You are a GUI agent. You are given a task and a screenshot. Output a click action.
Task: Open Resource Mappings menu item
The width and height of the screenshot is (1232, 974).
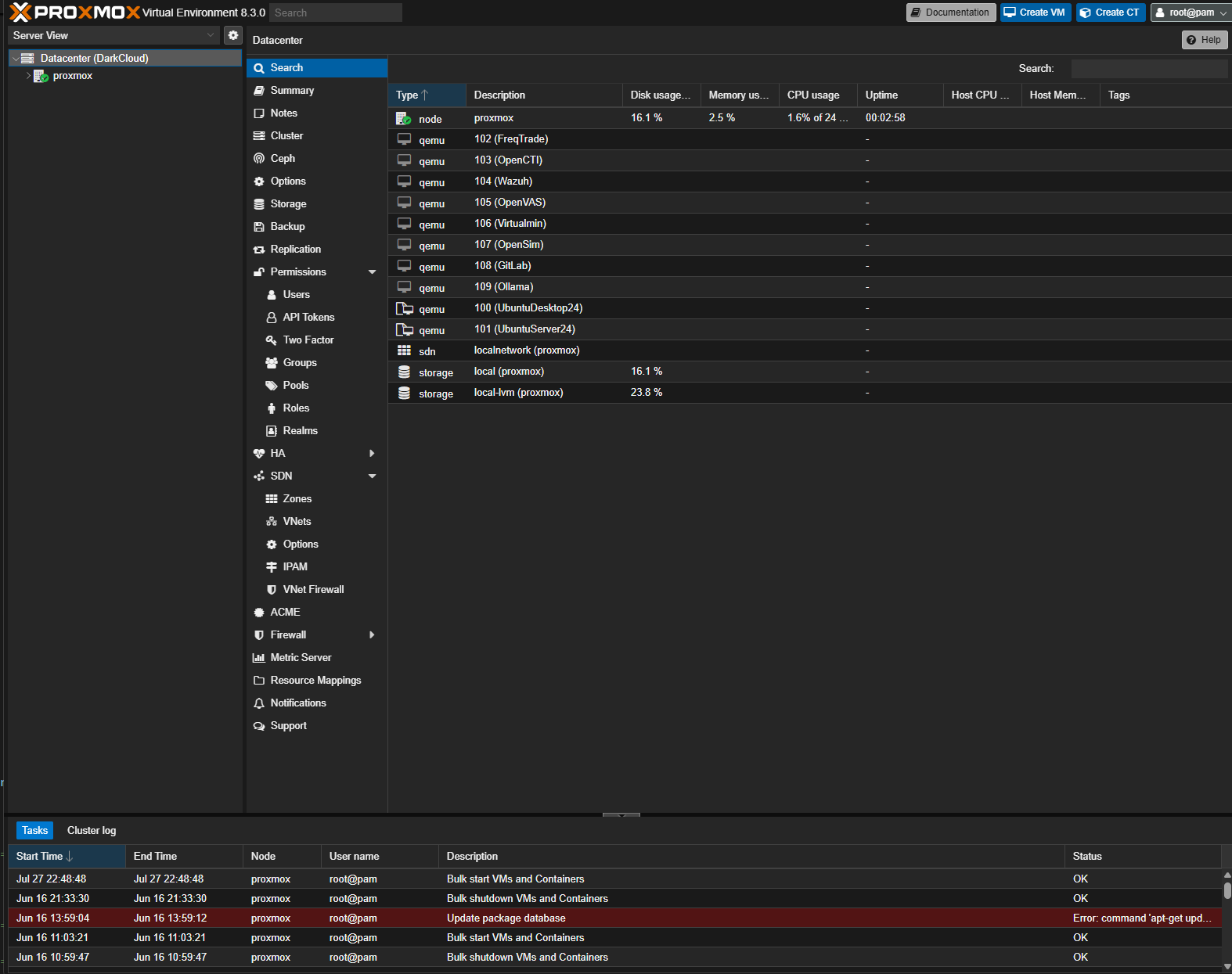tap(317, 681)
